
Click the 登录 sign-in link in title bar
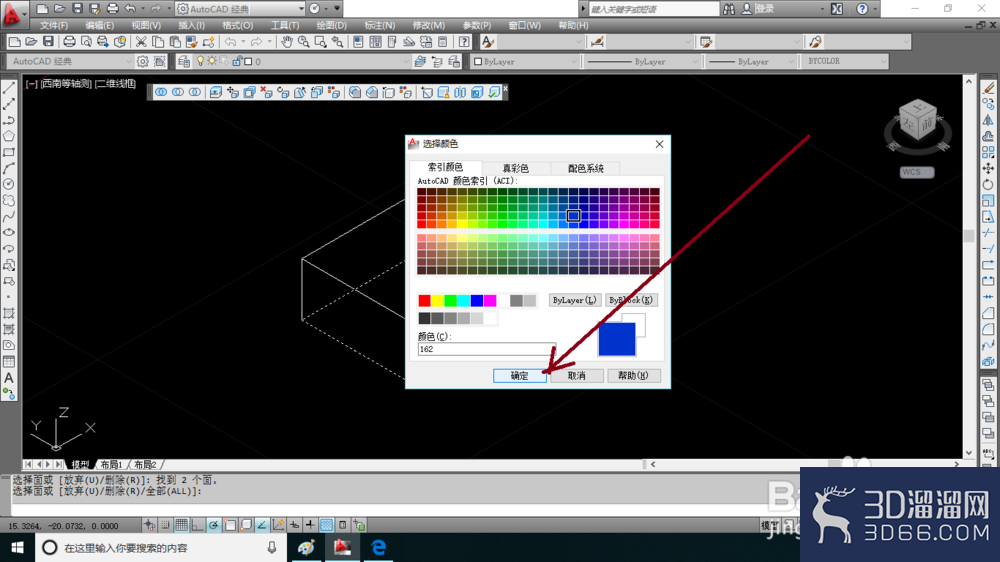765,9
